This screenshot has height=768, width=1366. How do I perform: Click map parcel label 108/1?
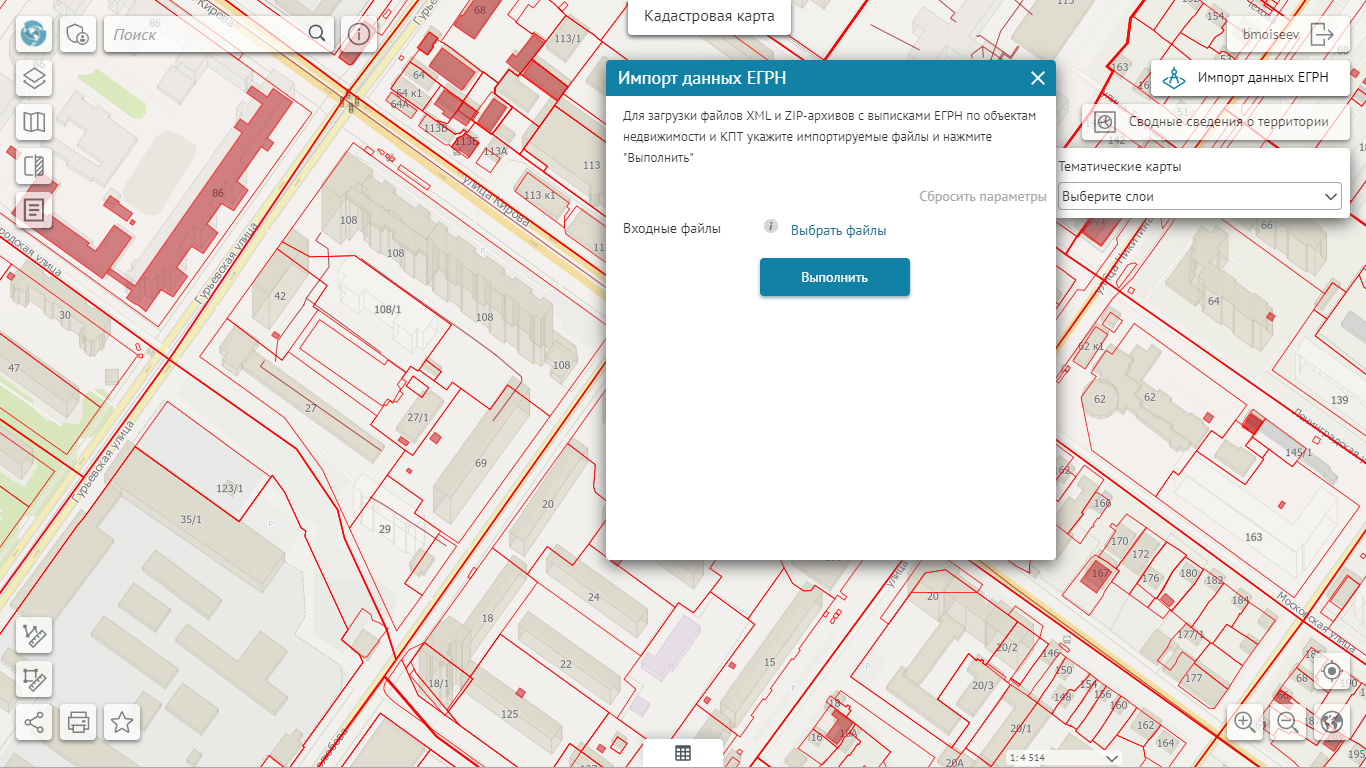[x=387, y=310]
